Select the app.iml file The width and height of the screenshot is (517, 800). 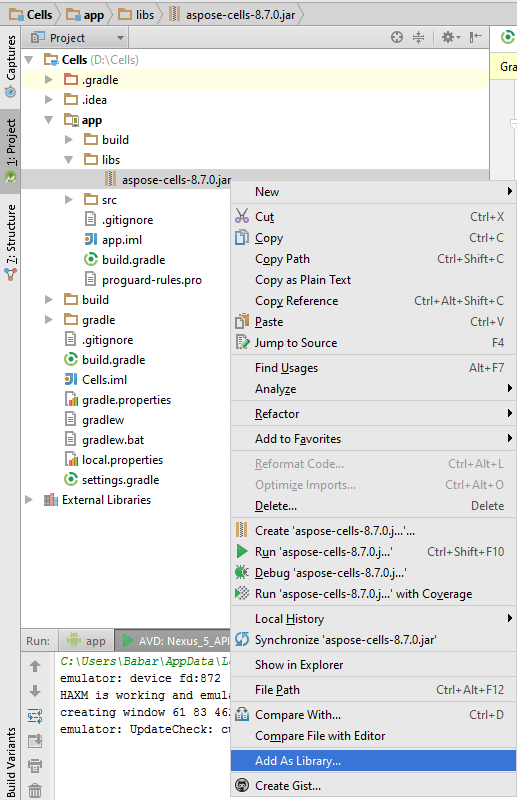point(113,240)
